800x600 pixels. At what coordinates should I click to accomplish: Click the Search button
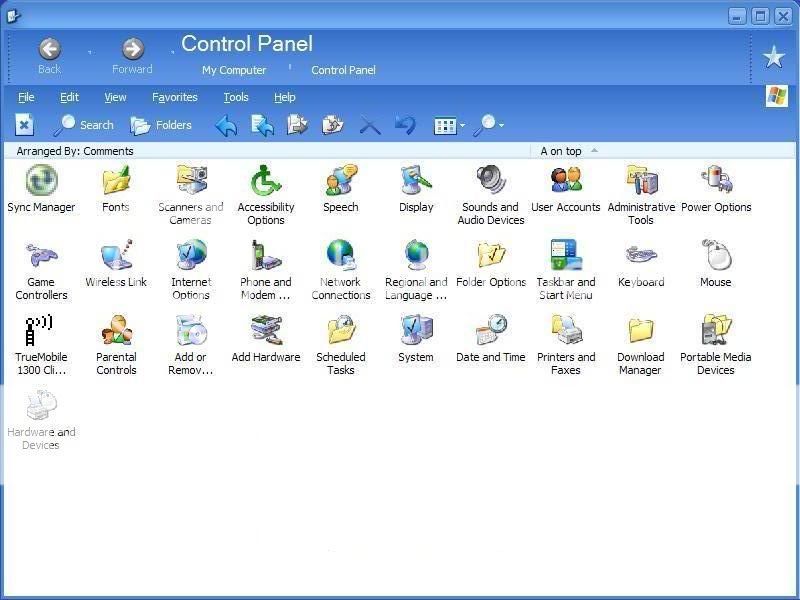(84, 125)
